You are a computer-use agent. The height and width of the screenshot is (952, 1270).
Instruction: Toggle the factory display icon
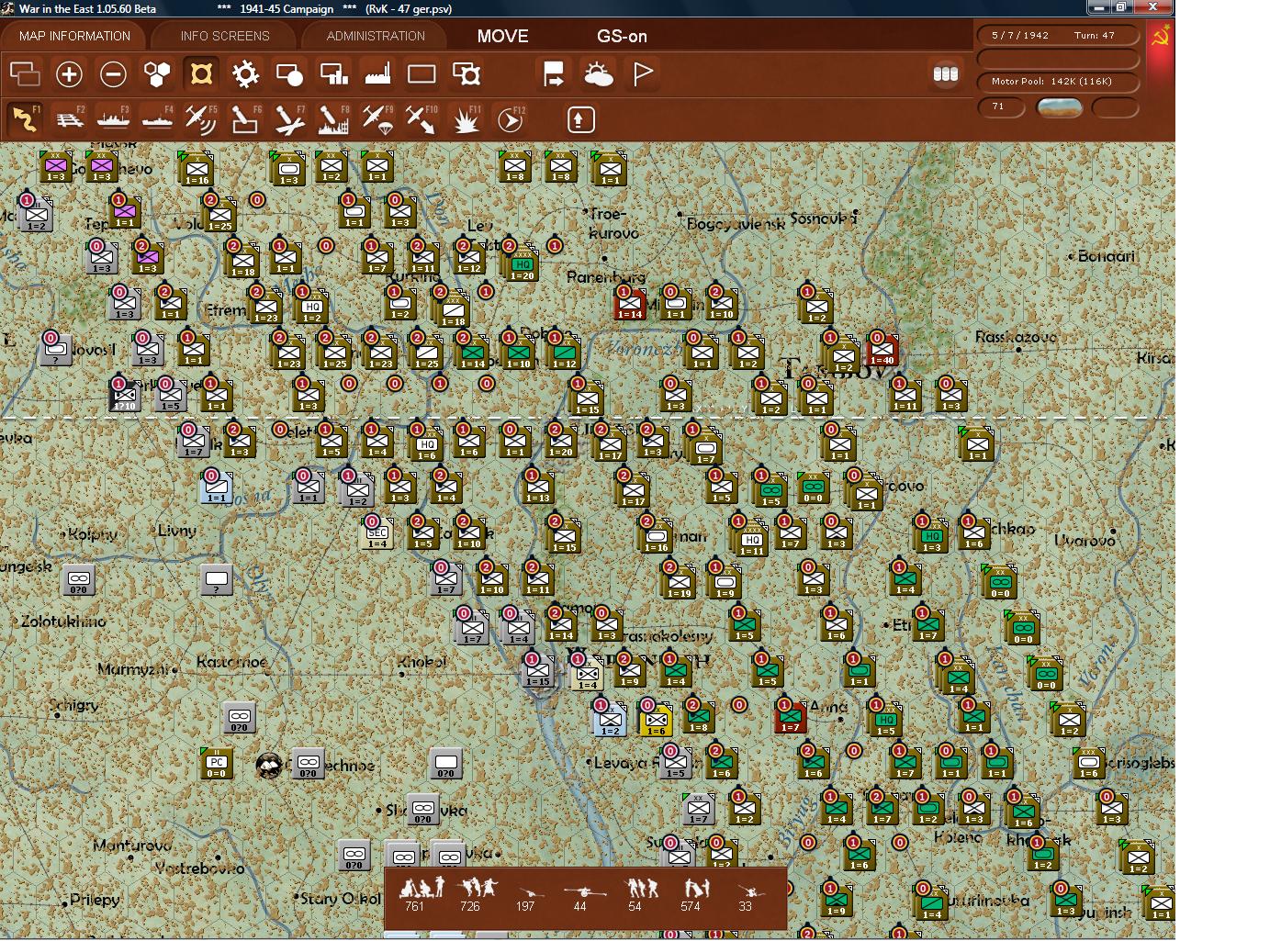point(377,73)
